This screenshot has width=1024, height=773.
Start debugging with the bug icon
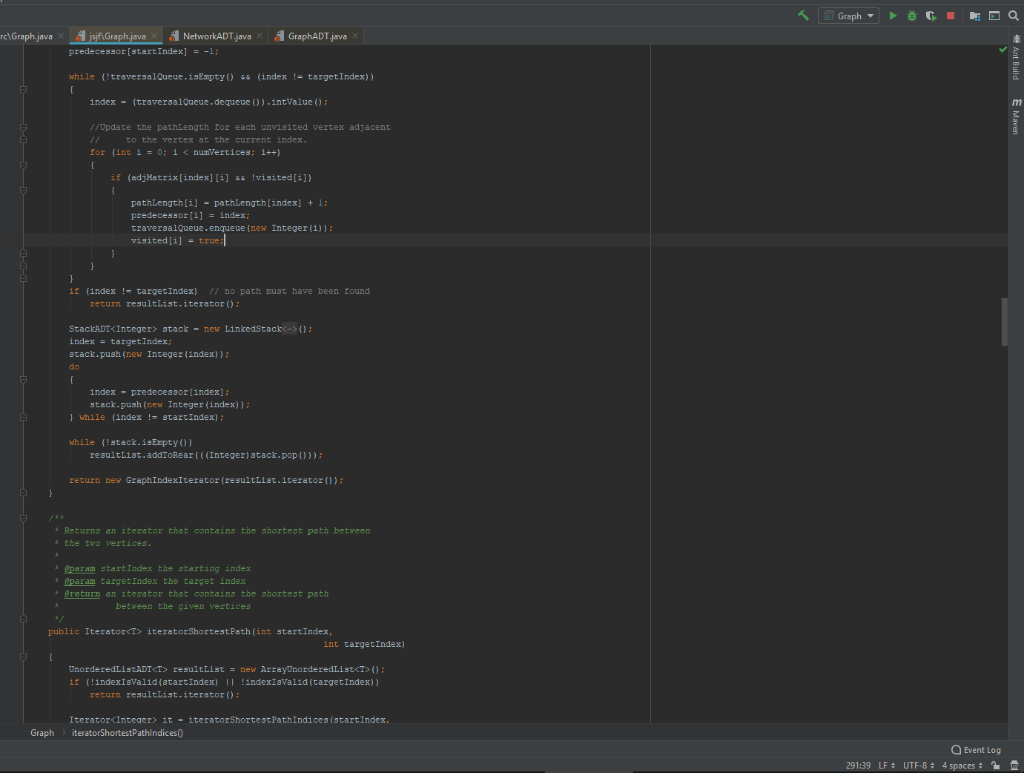pos(912,16)
